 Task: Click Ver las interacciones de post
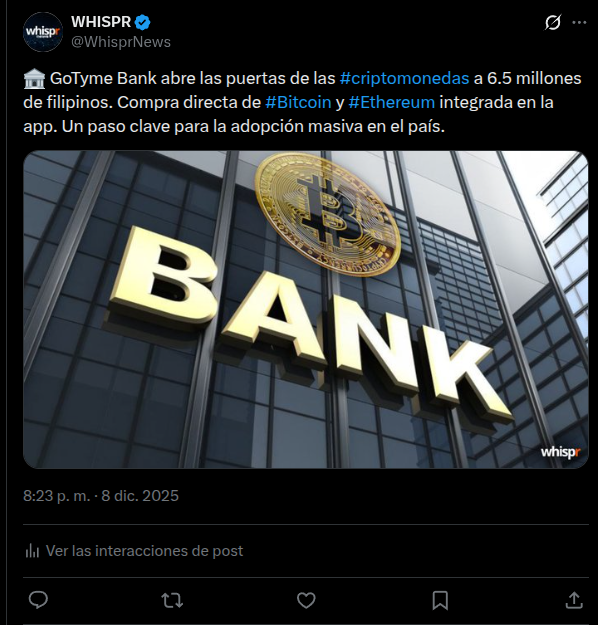tap(144, 551)
